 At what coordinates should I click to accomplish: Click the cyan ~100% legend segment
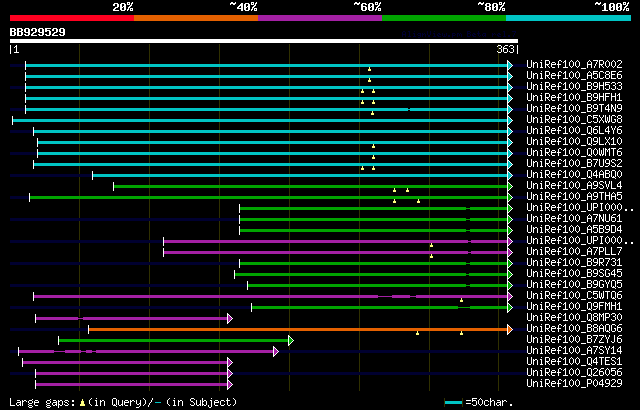(569, 18)
